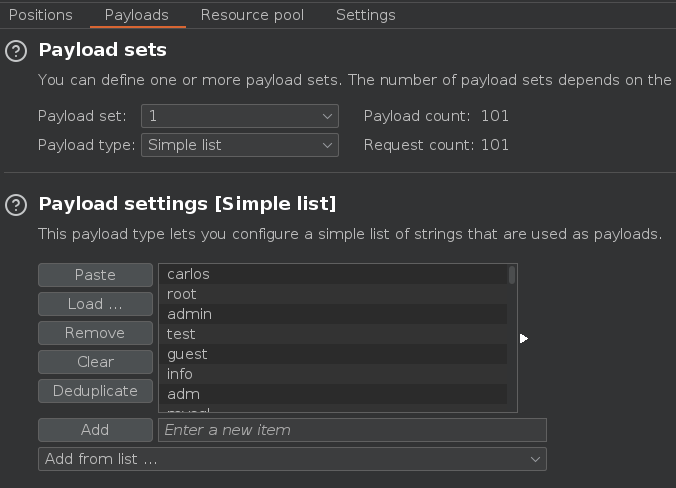The width and height of the screenshot is (676, 488).
Task: Expand the Payload type dropdown
Action: tap(240, 145)
